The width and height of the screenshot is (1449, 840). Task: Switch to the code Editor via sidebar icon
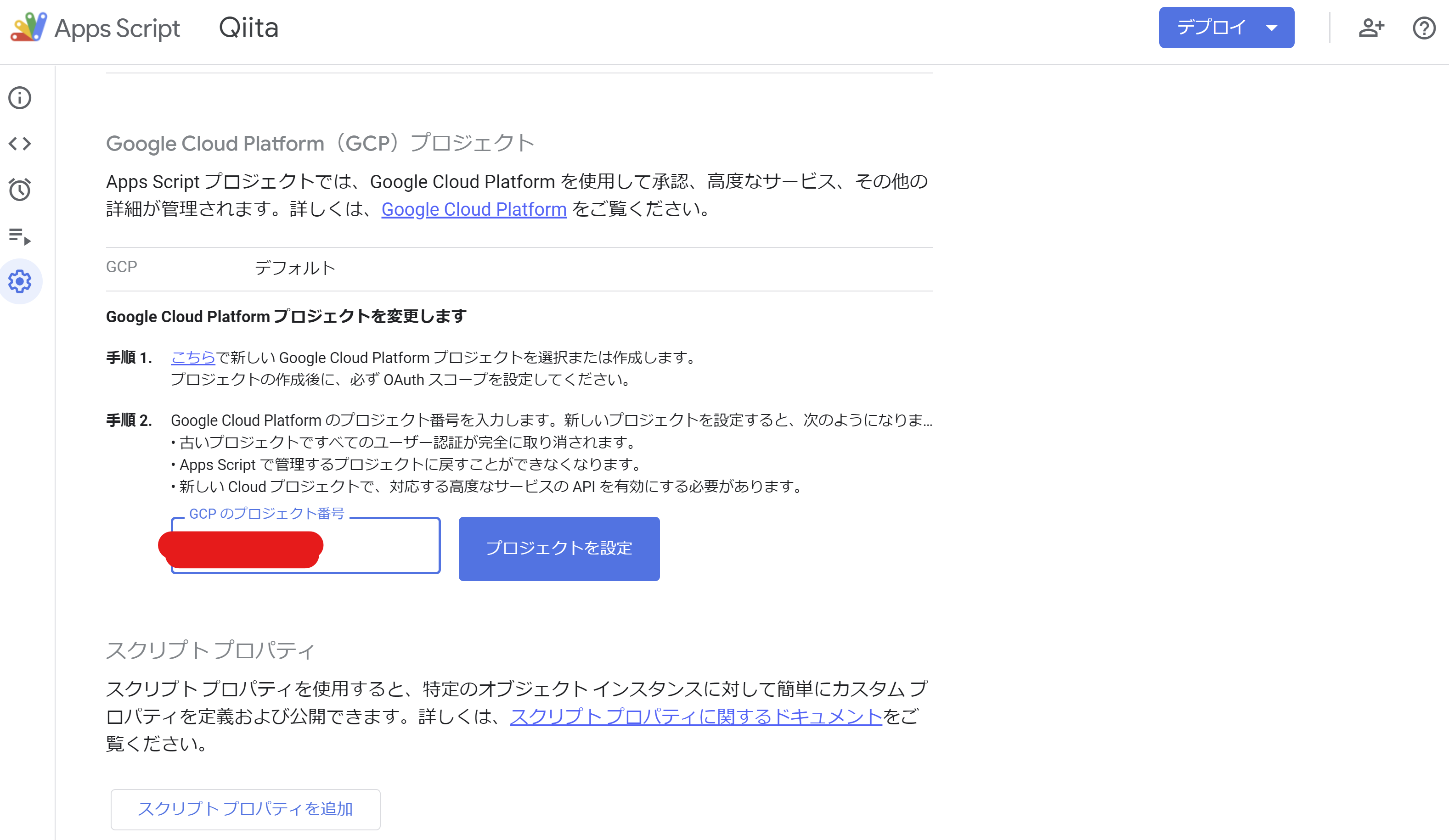click(x=21, y=144)
